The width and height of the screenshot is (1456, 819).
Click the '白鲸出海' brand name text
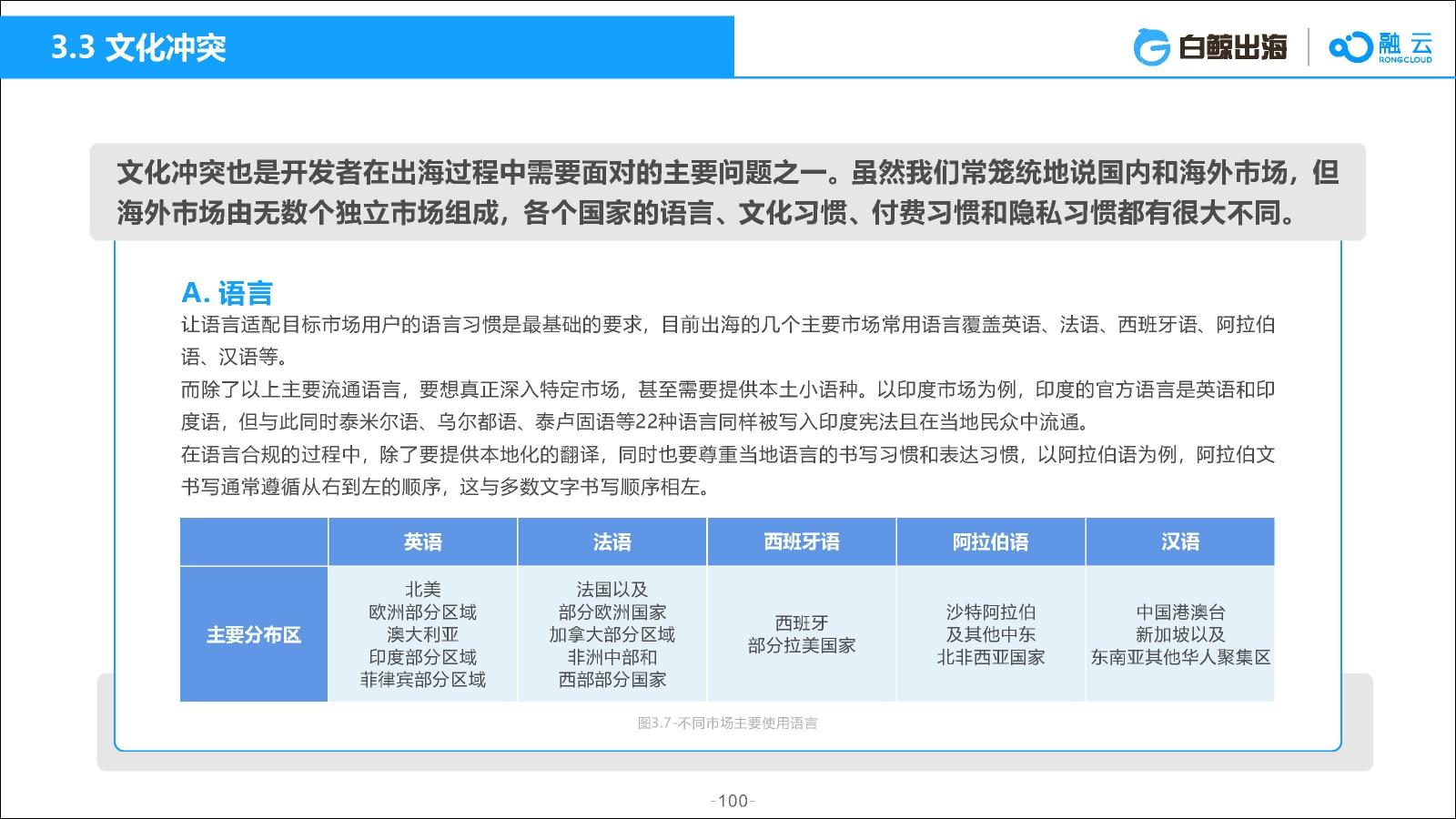point(1232,47)
